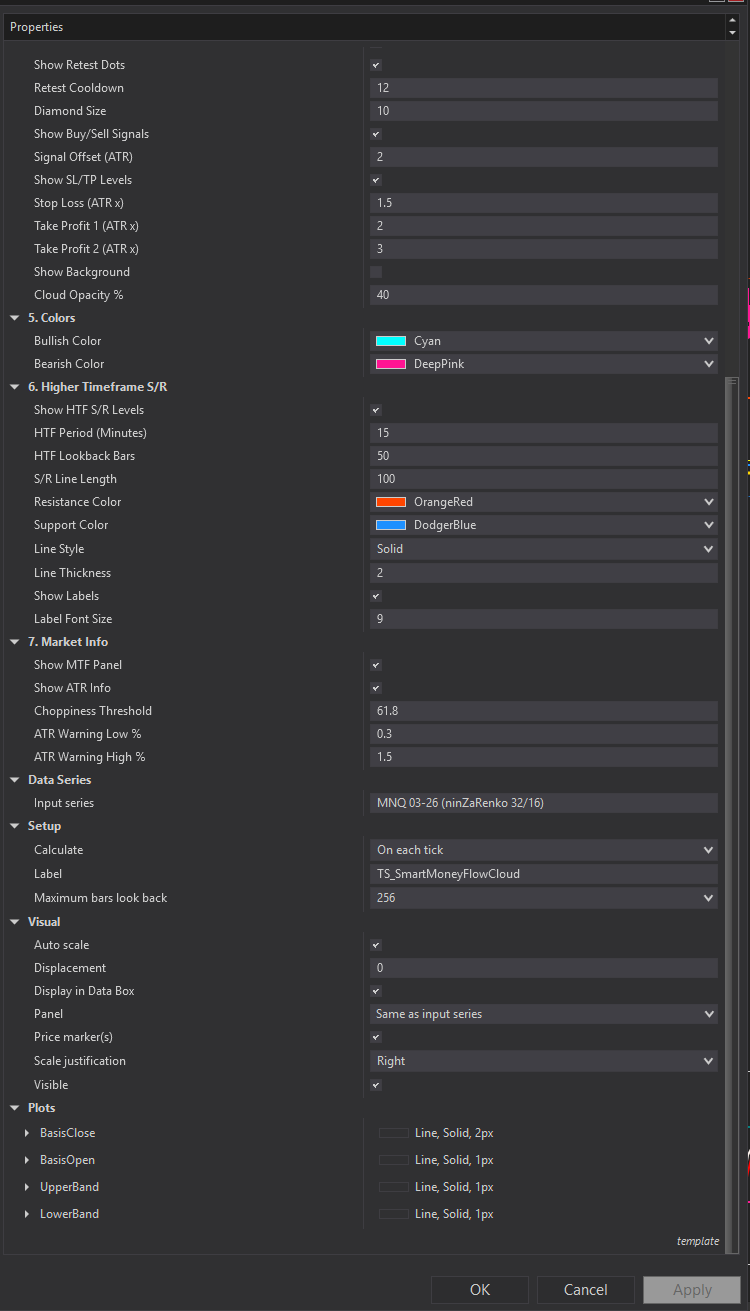Click Take Profit 2 field
Image resolution: width=750 pixels, height=1311 pixels.
pos(543,249)
